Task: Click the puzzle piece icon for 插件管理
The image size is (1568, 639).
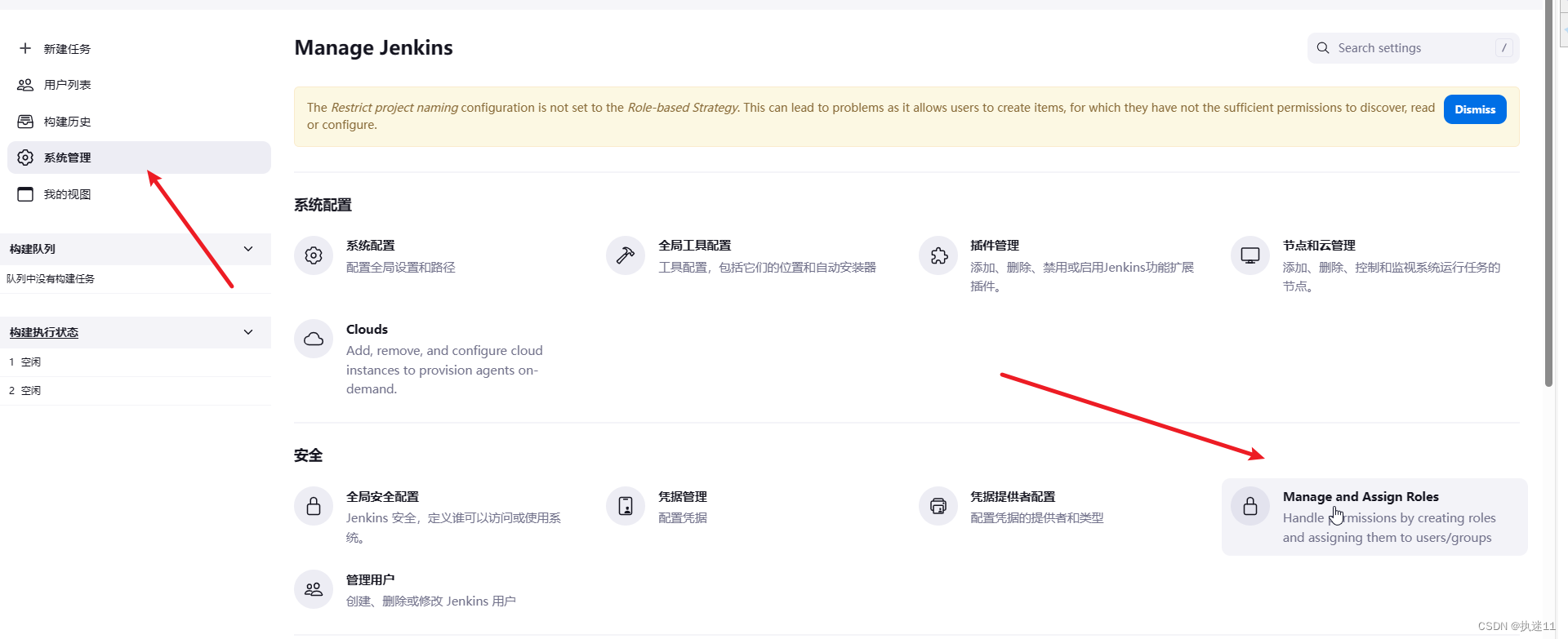Action: [x=938, y=255]
